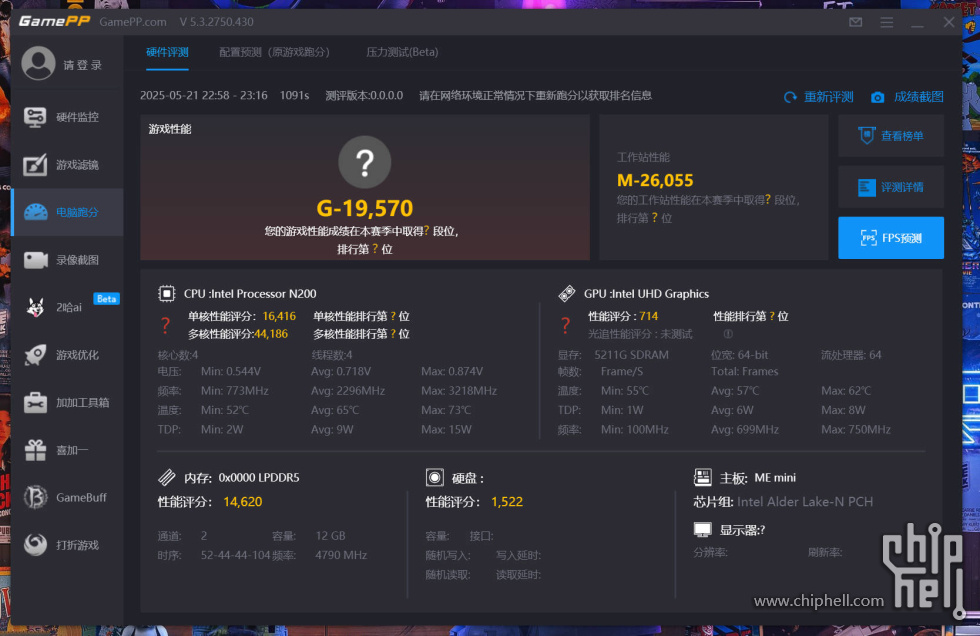Click GPU memory 5211G SDRAM
Image resolution: width=980 pixels, height=636 pixels.
click(631, 355)
